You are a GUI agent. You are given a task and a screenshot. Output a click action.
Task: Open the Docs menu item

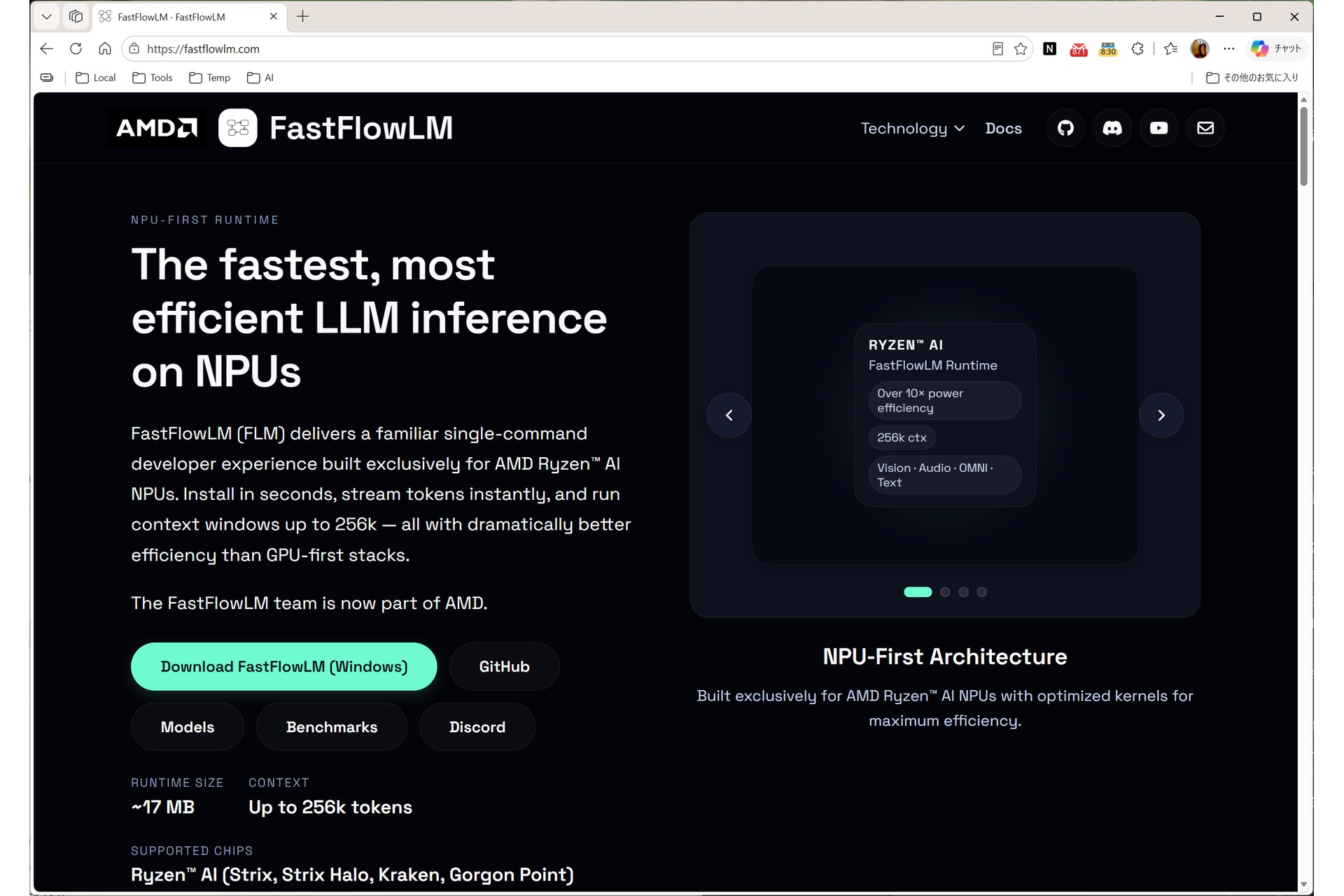click(x=1003, y=128)
